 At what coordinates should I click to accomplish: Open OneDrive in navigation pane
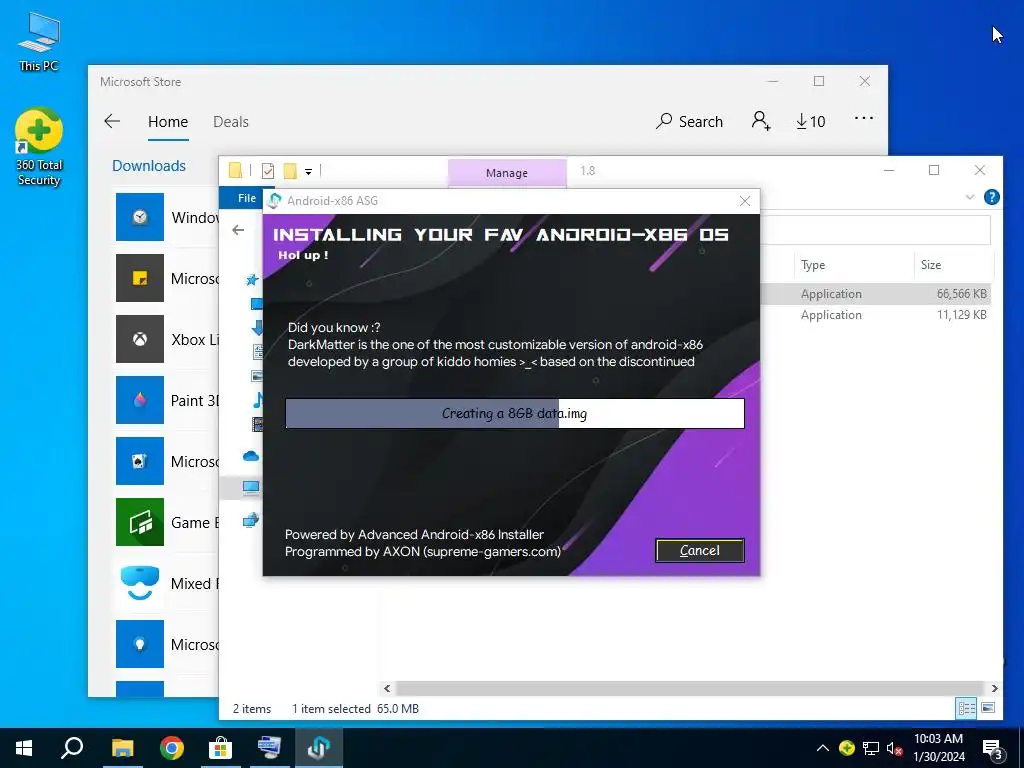click(x=251, y=456)
